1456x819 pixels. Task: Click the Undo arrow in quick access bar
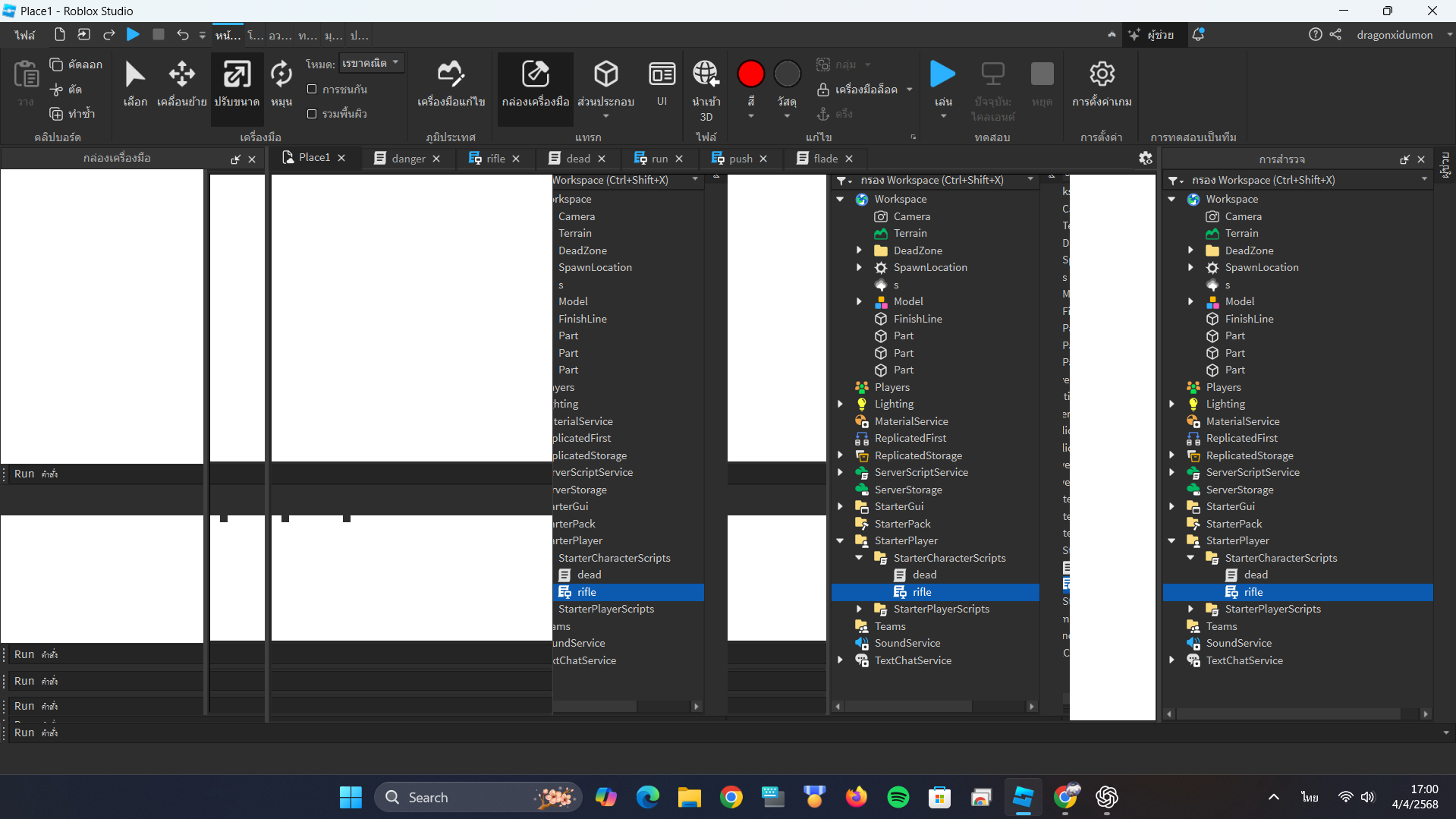(x=182, y=35)
